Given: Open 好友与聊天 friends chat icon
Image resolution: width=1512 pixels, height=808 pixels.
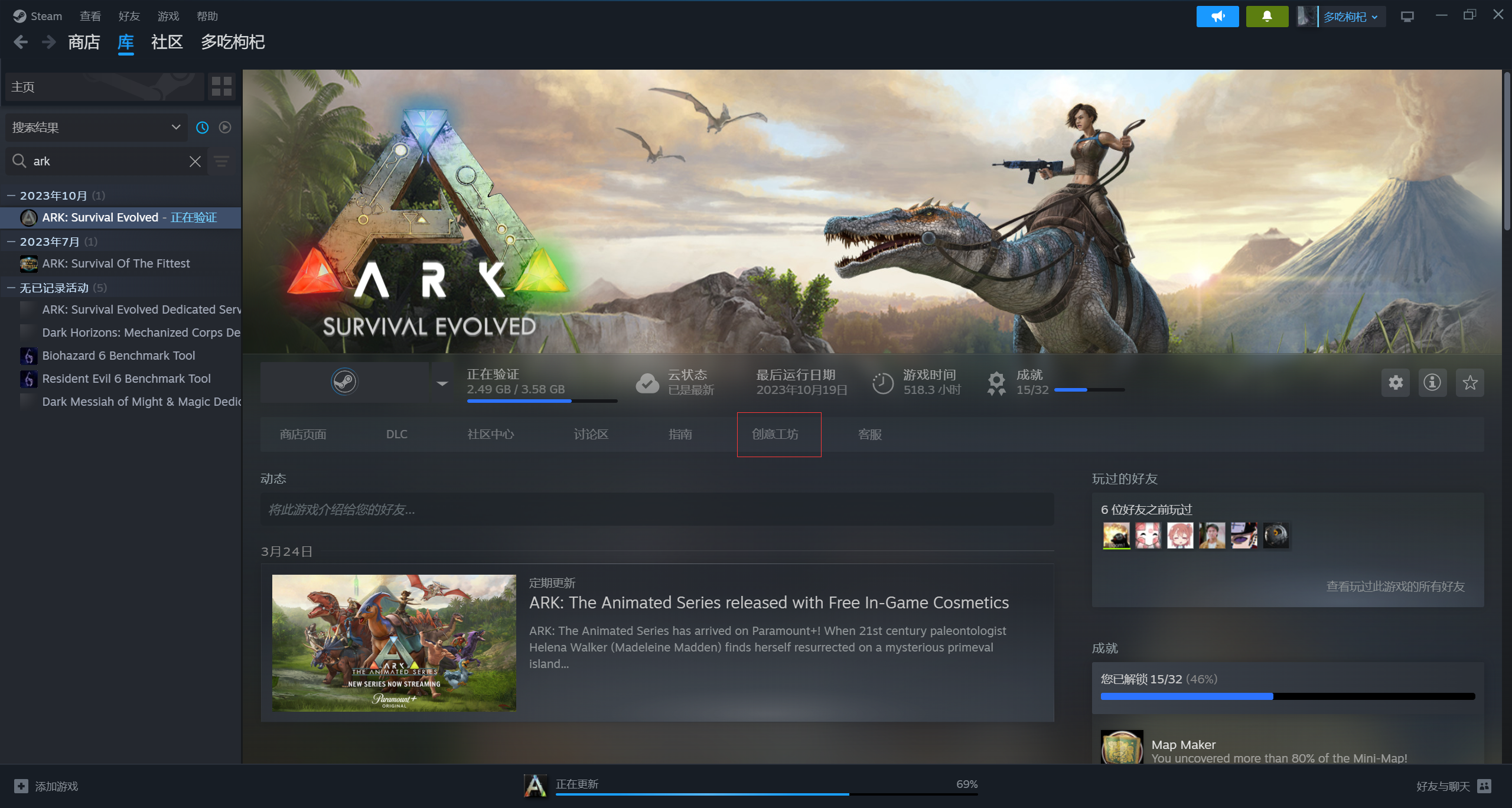Looking at the screenshot, I should point(1484,786).
